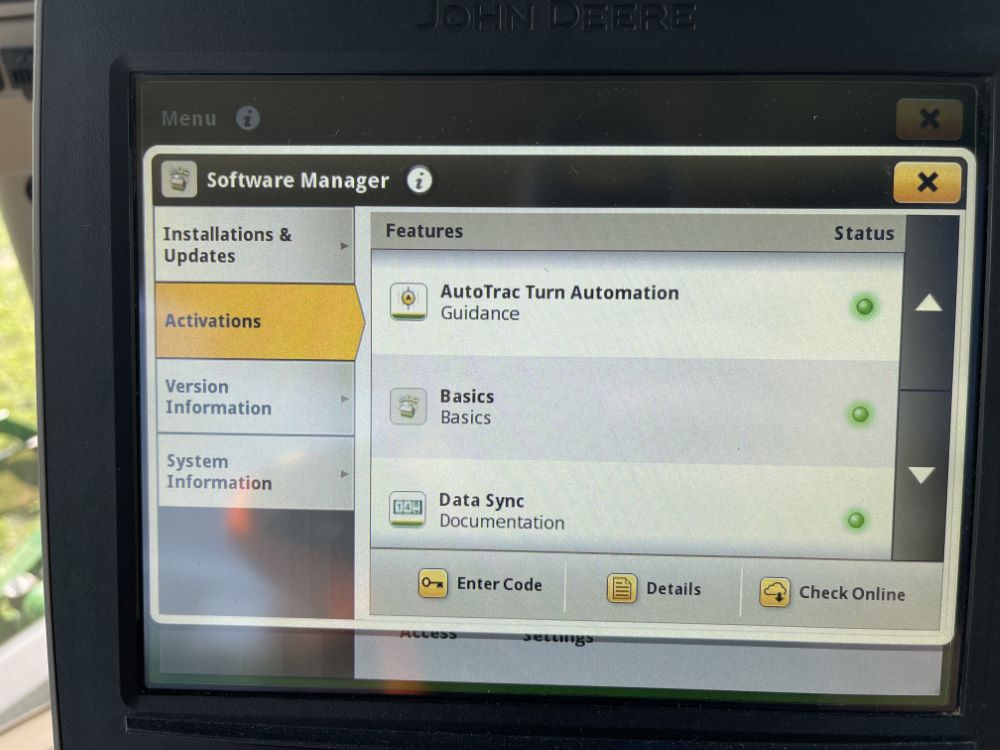Switch to the Version Information tab
The width and height of the screenshot is (1000, 750).
point(255,397)
